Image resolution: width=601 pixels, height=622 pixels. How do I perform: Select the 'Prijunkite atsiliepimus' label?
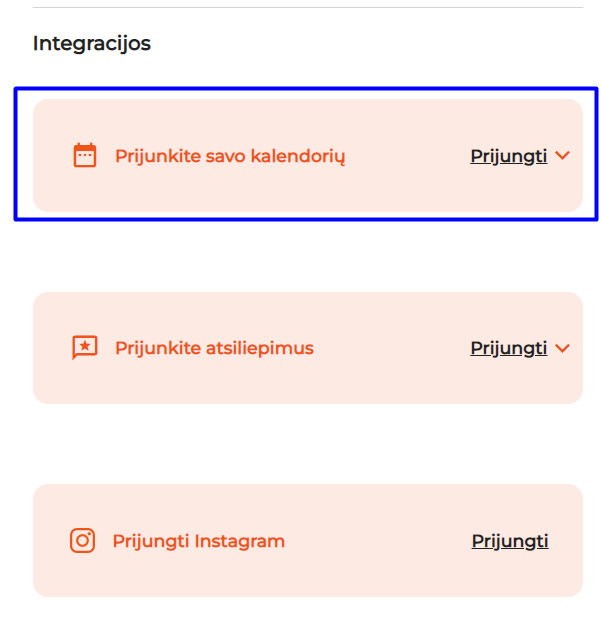pyautogui.click(x=214, y=348)
